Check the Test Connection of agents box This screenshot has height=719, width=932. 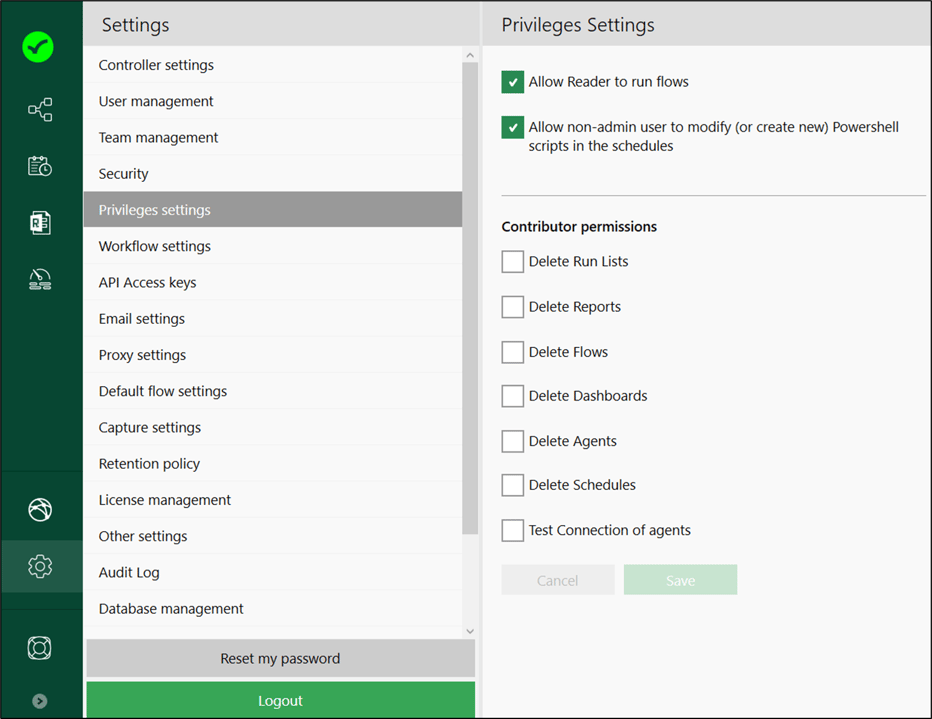(512, 530)
